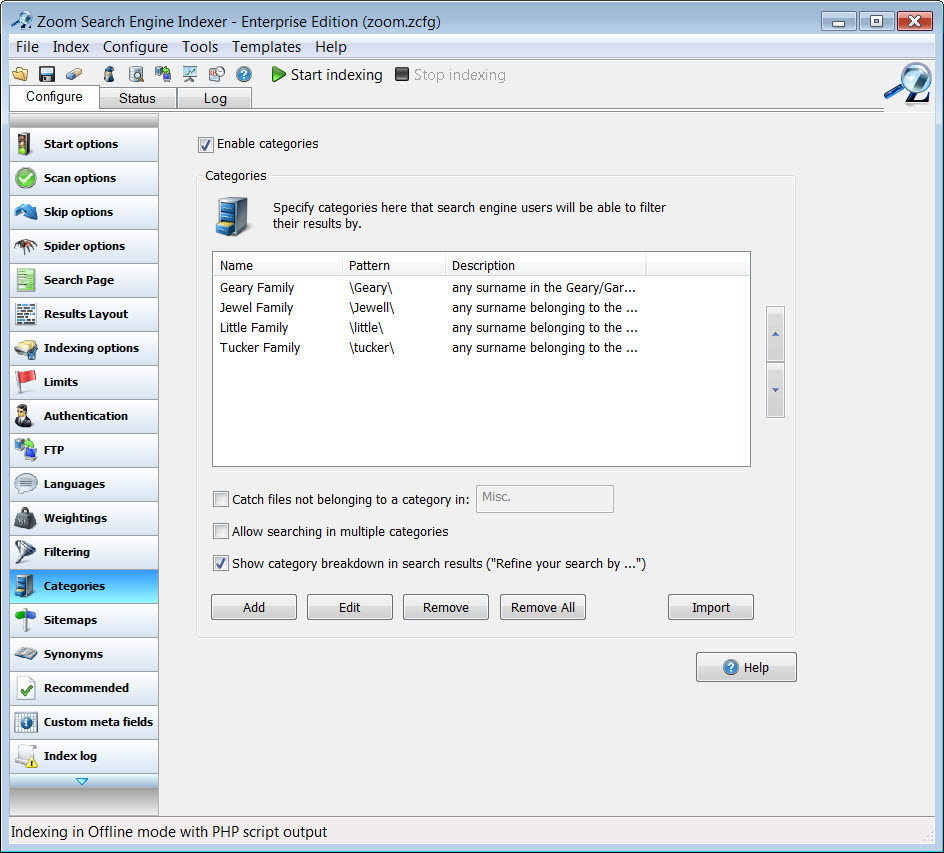Open Recommended section

(x=84, y=688)
